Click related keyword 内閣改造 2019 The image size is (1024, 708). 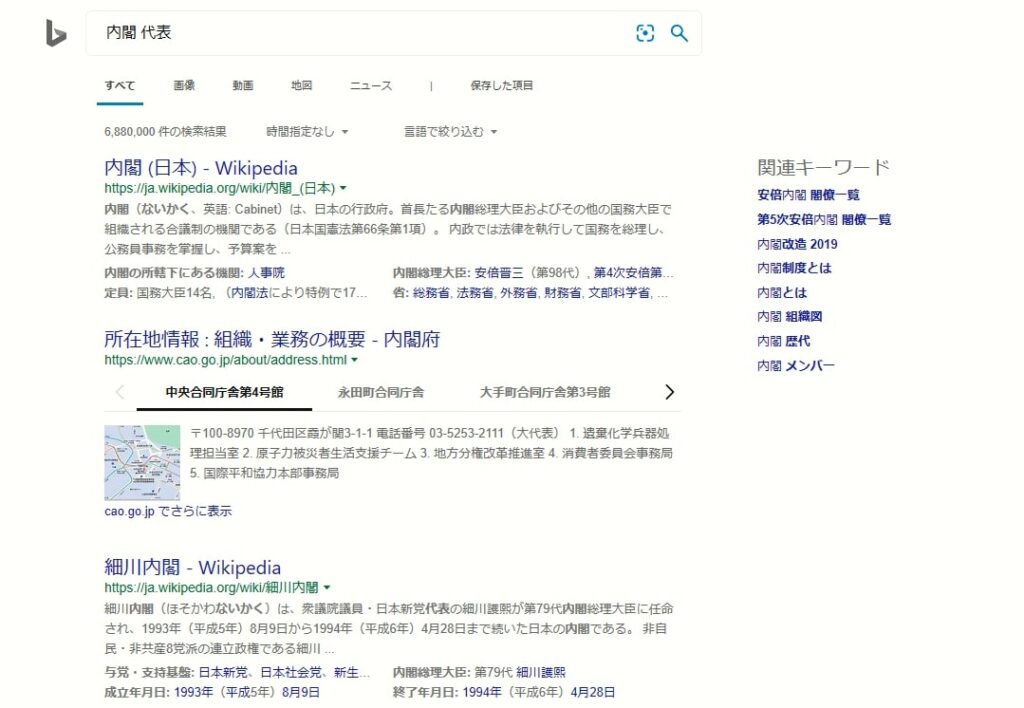point(797,244)
